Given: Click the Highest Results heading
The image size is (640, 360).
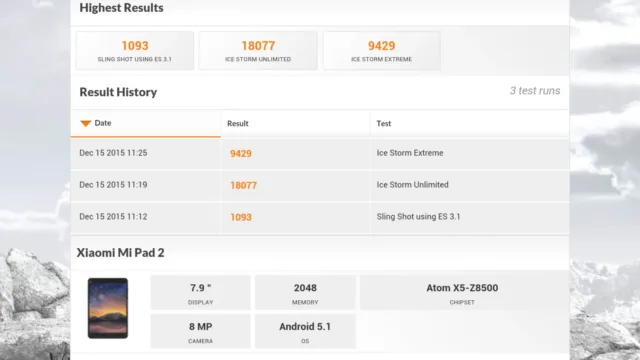Looking at the screenshot, I should coord(121,8).
